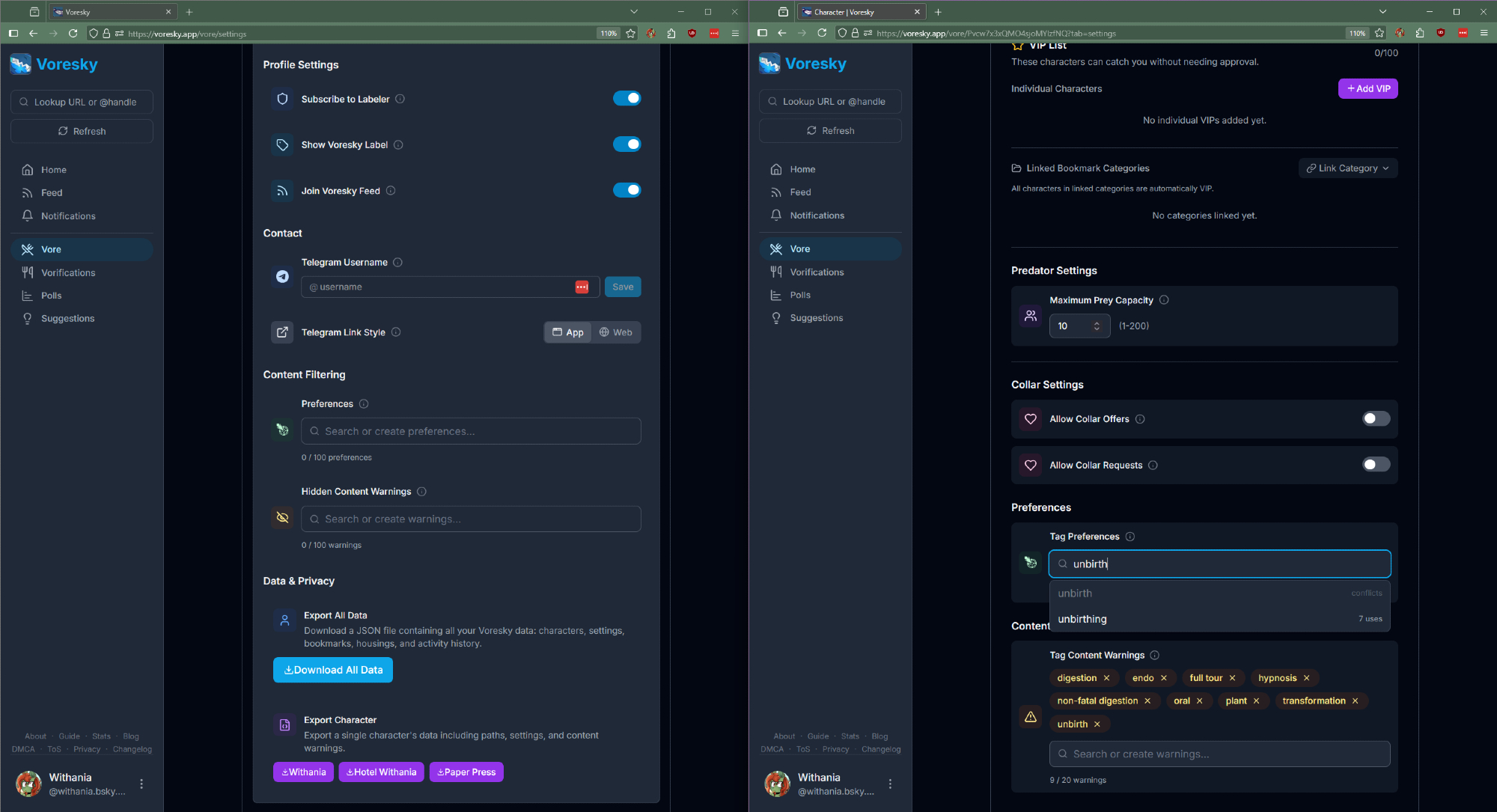Screen dimensions: 1497x812
Task: Disable the Show Voresky Label toggle
Action: (626, 144)
